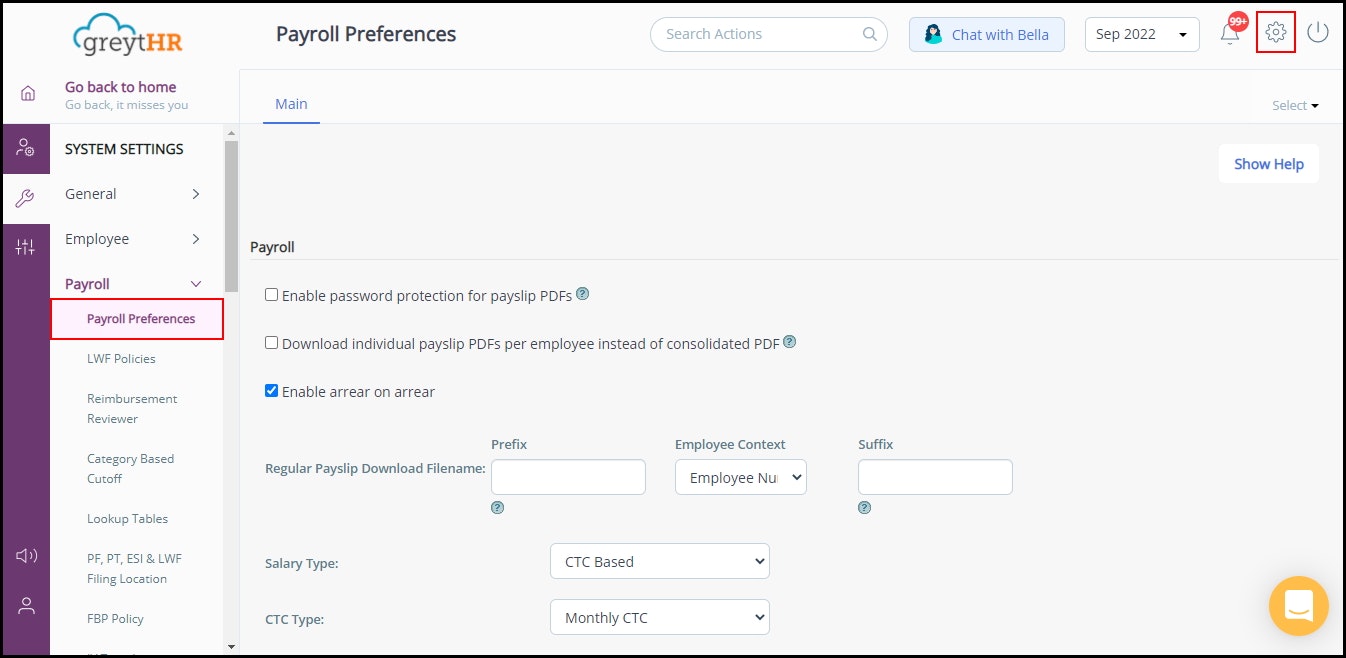Switch to the Main tab
Image resolution: width=1346 pixels, height=658 pixels.
tap(291, 104)
